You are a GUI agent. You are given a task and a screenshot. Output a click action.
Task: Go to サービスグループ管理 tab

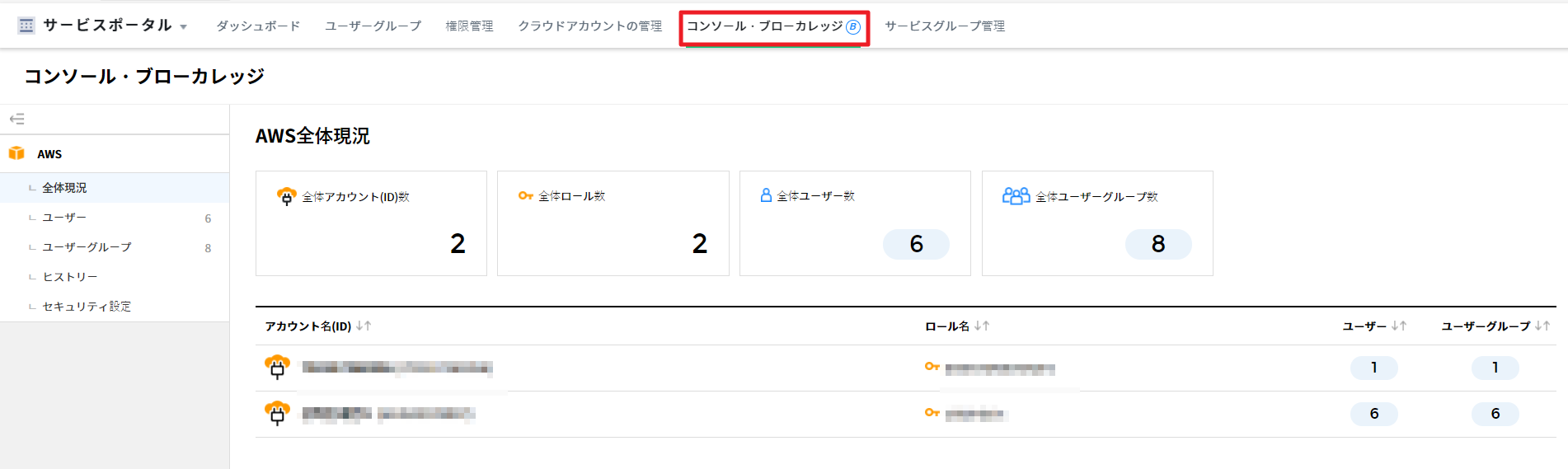pos(945,26)
